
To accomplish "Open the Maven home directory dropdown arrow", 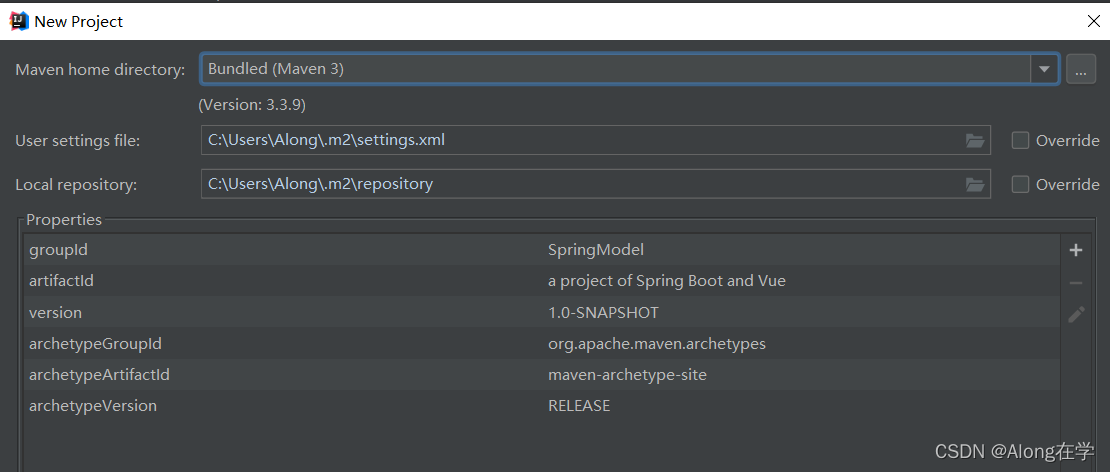I will click(x=1043, y=69).
